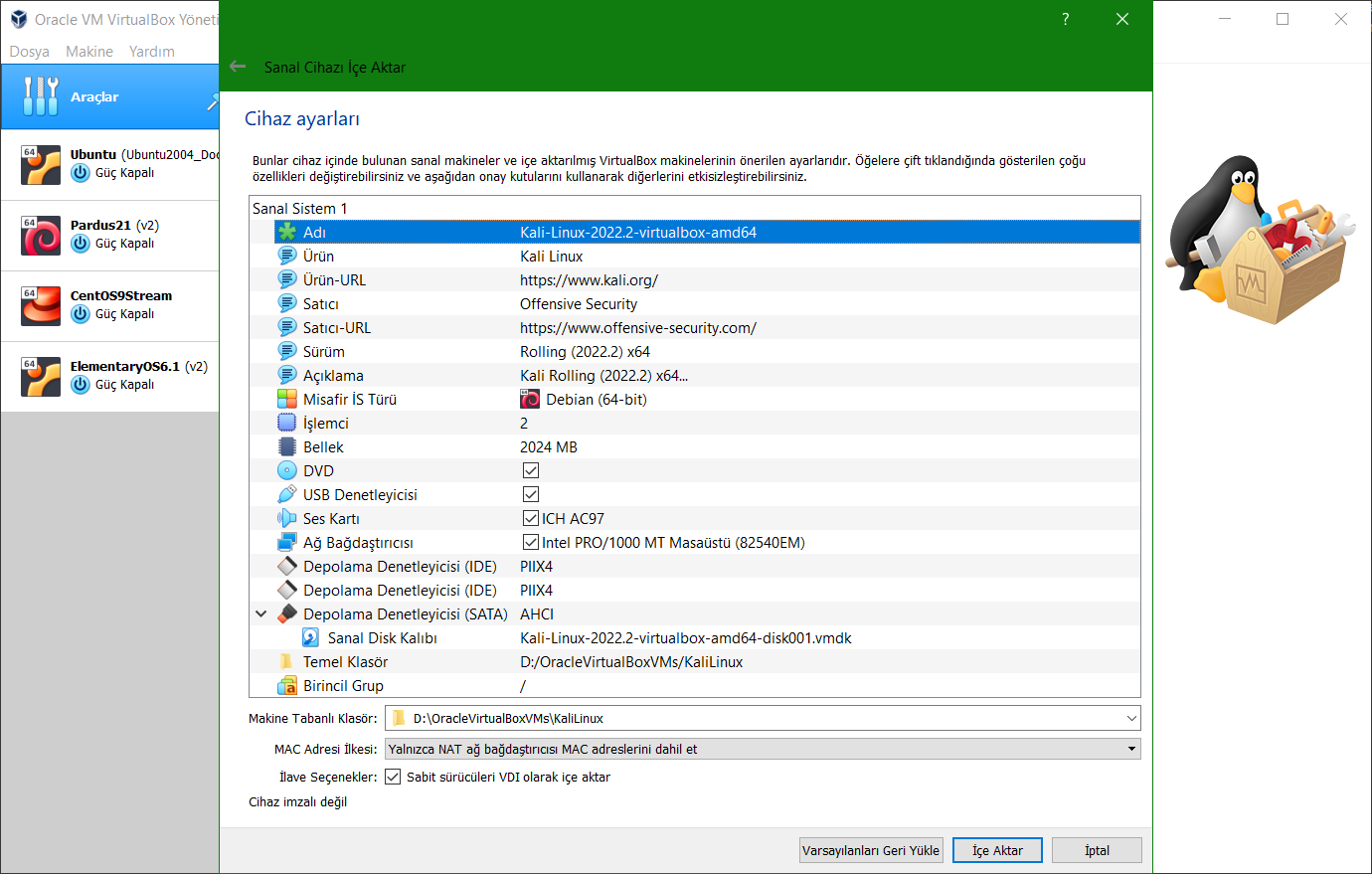
Task: Collapse the Depolama Denetleyicisi (SATA) tree node
Action: pyautogui.click(x=261, y=613)
